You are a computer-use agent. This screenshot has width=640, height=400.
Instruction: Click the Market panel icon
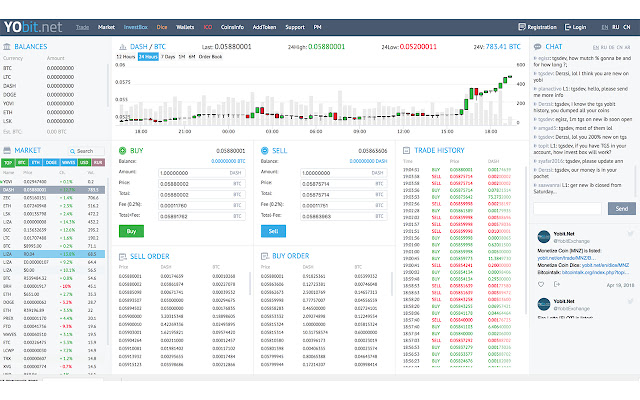[7, 150]
